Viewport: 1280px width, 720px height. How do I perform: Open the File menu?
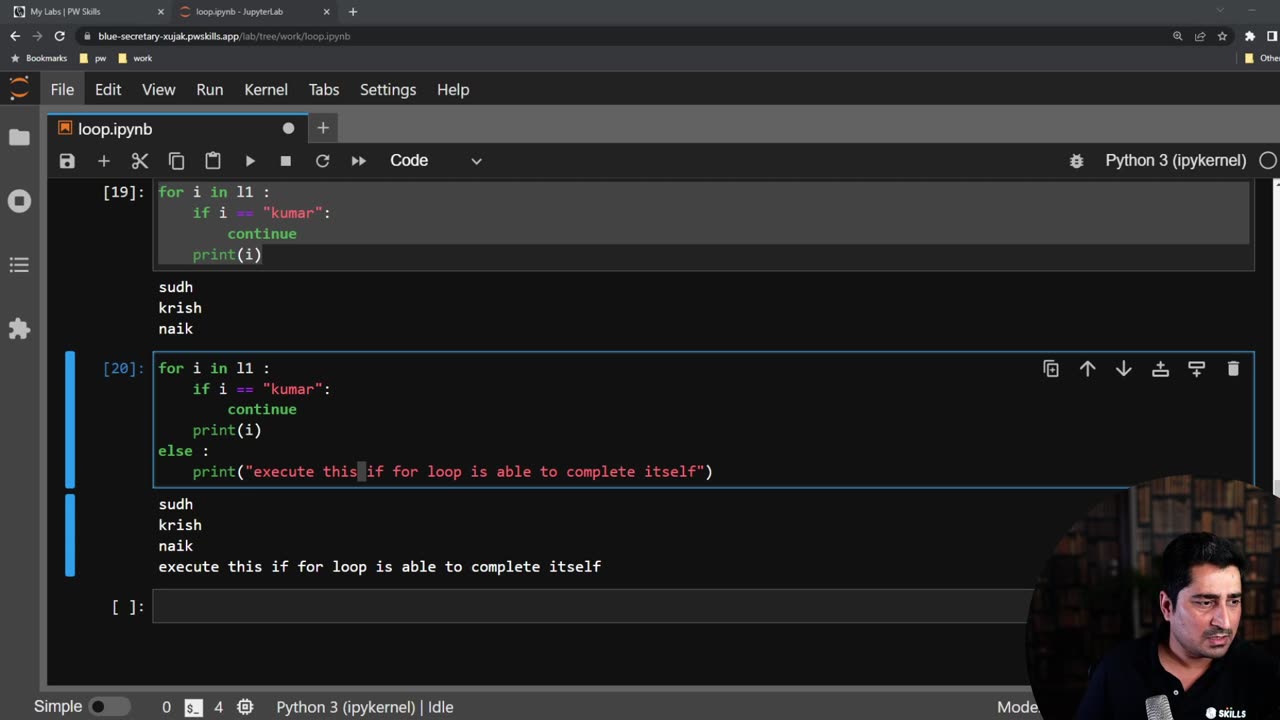(x=62, y=89)
